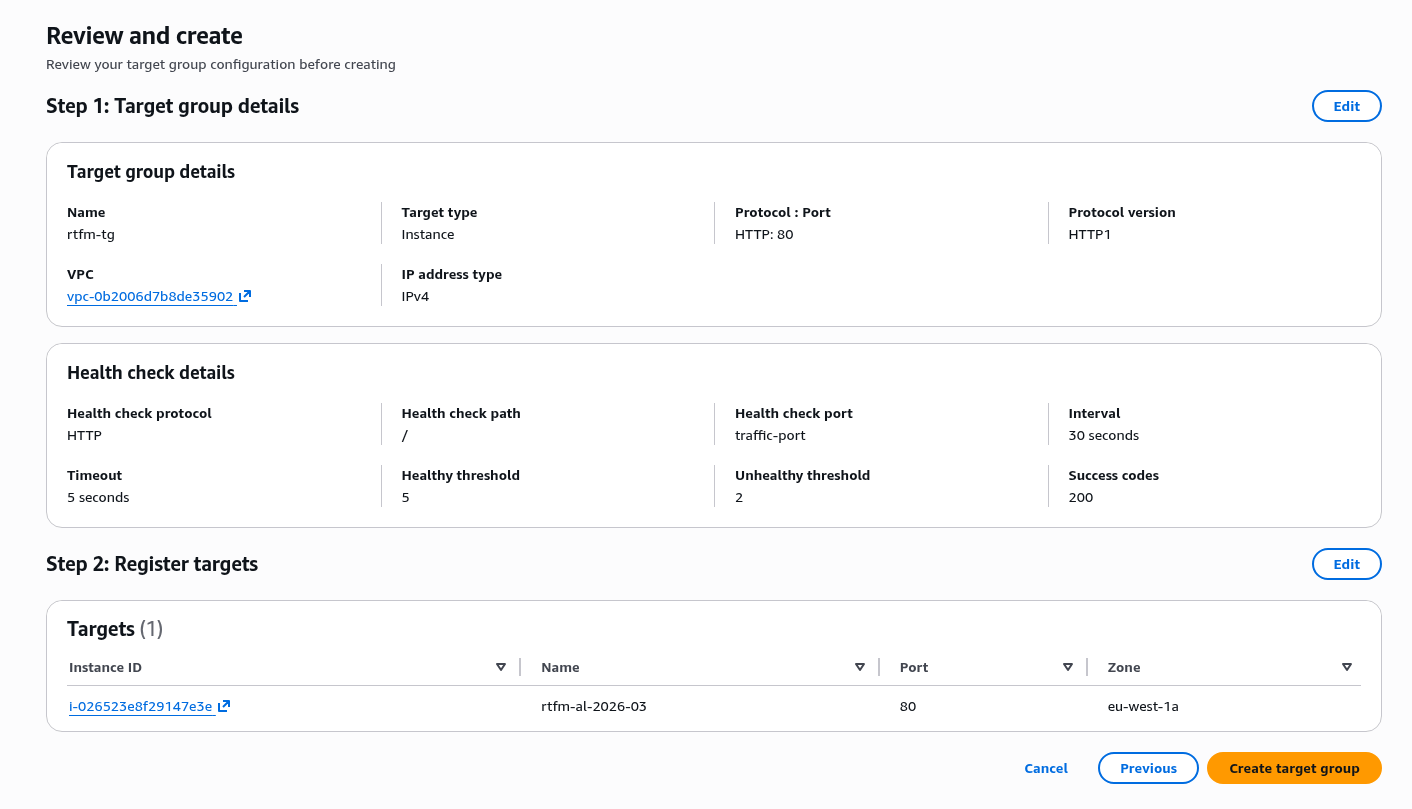Select HTTP1 protocol version value
Screen dimensions: 1412x809
point(1090,234)
